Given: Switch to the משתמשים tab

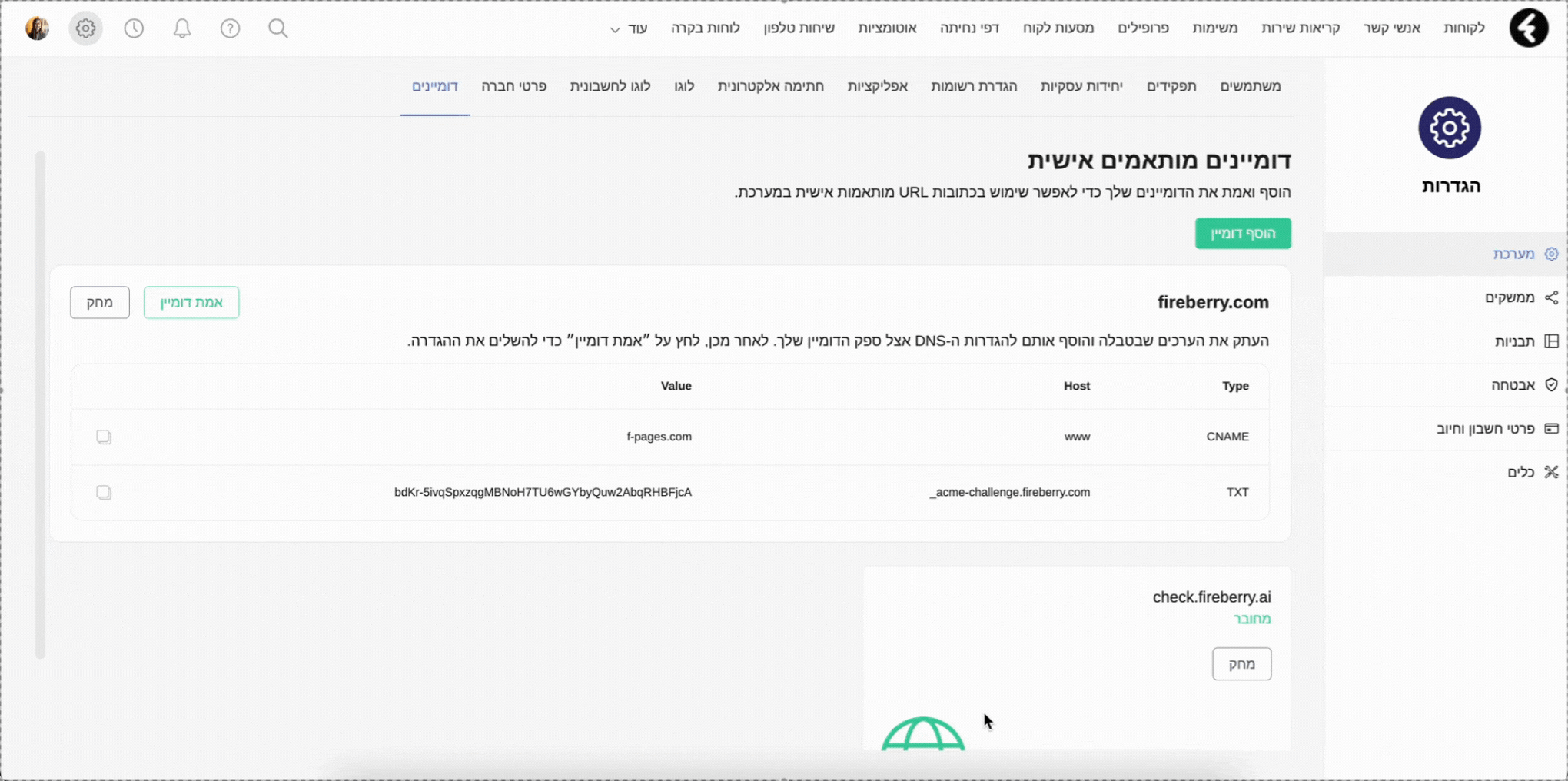Looking at the screenshot, I should click(1251, 86).
